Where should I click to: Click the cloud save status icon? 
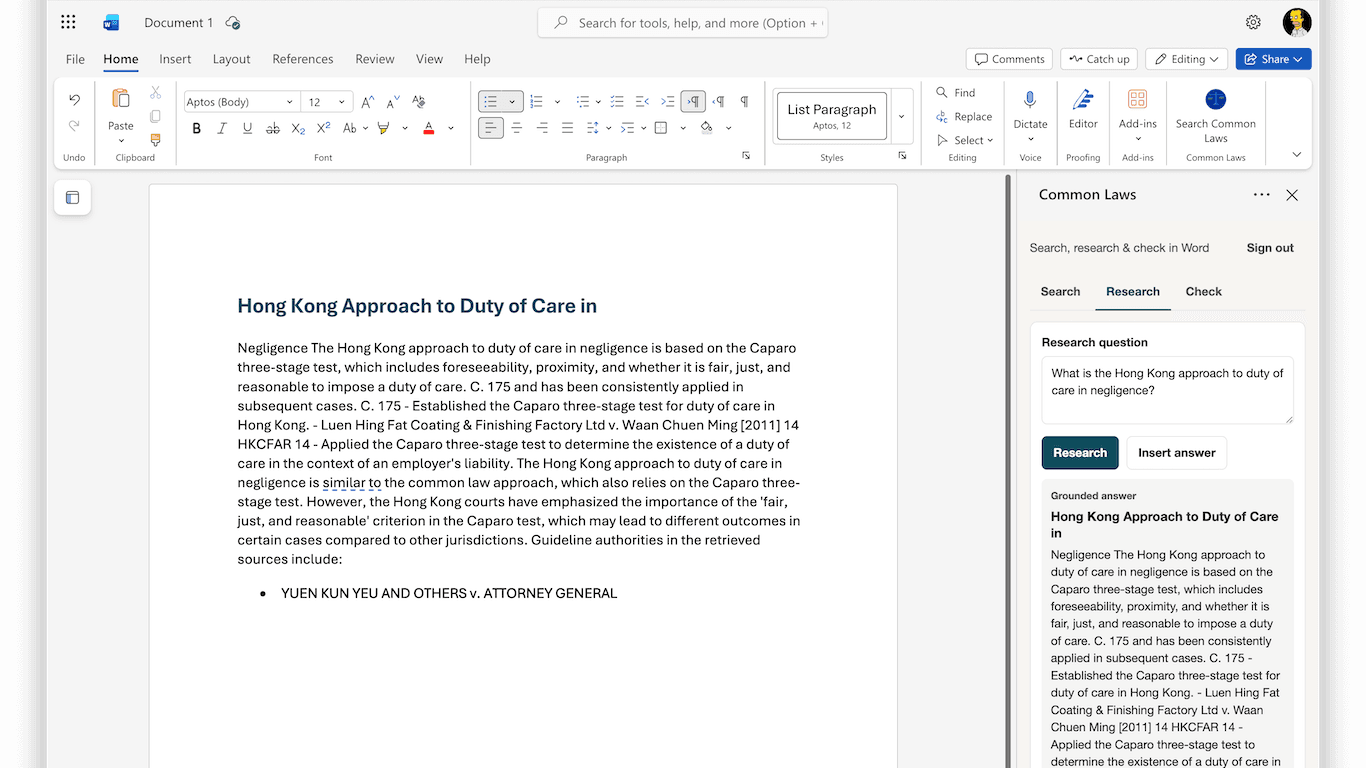pyautogui.click(x=233, y=23)
